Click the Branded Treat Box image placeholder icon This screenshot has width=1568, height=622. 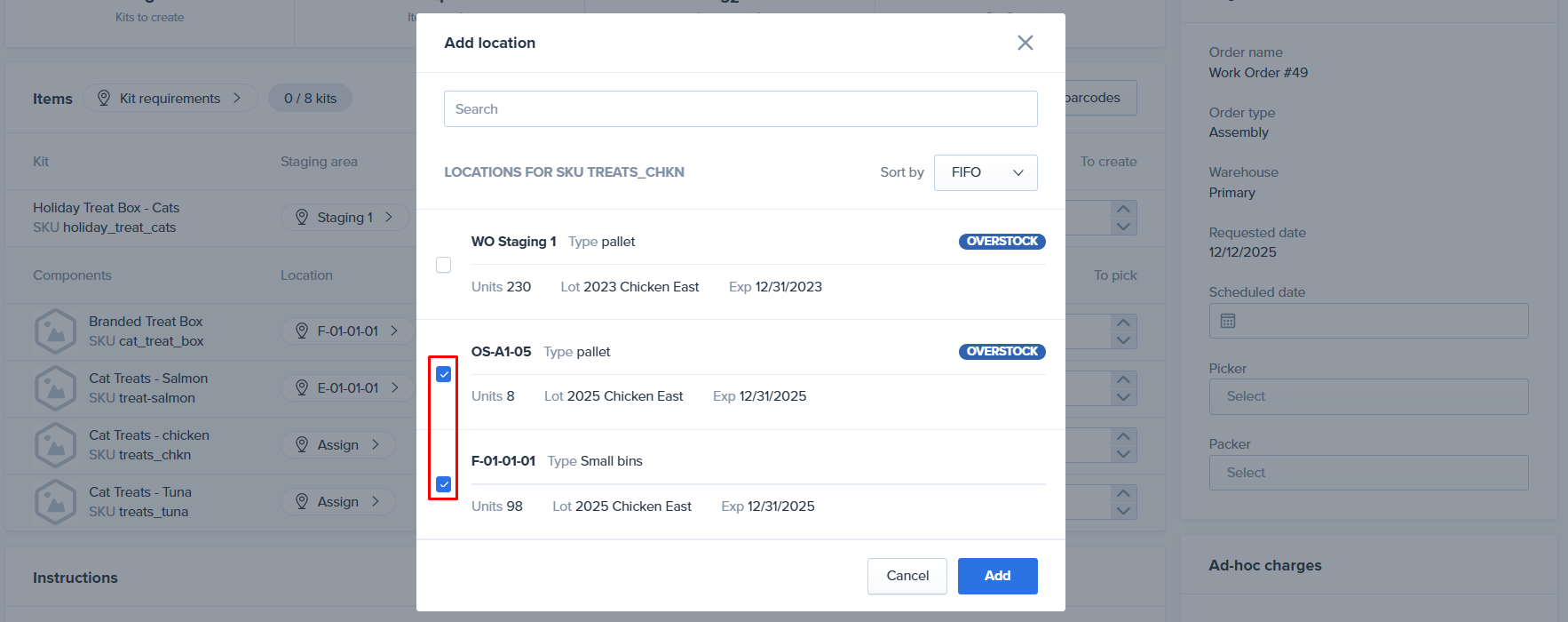tap(55, 331)
